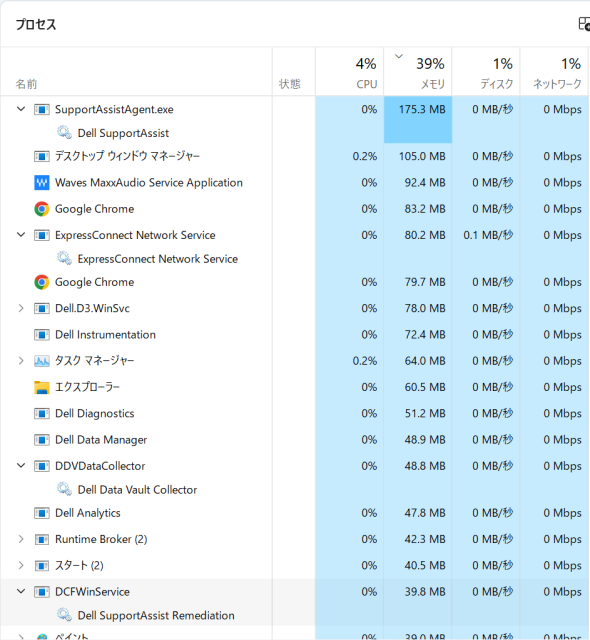The image size is (590, 640).
Task: Click the デスクトップ ウィンドウ マネージャー icon
Action: 42,156
